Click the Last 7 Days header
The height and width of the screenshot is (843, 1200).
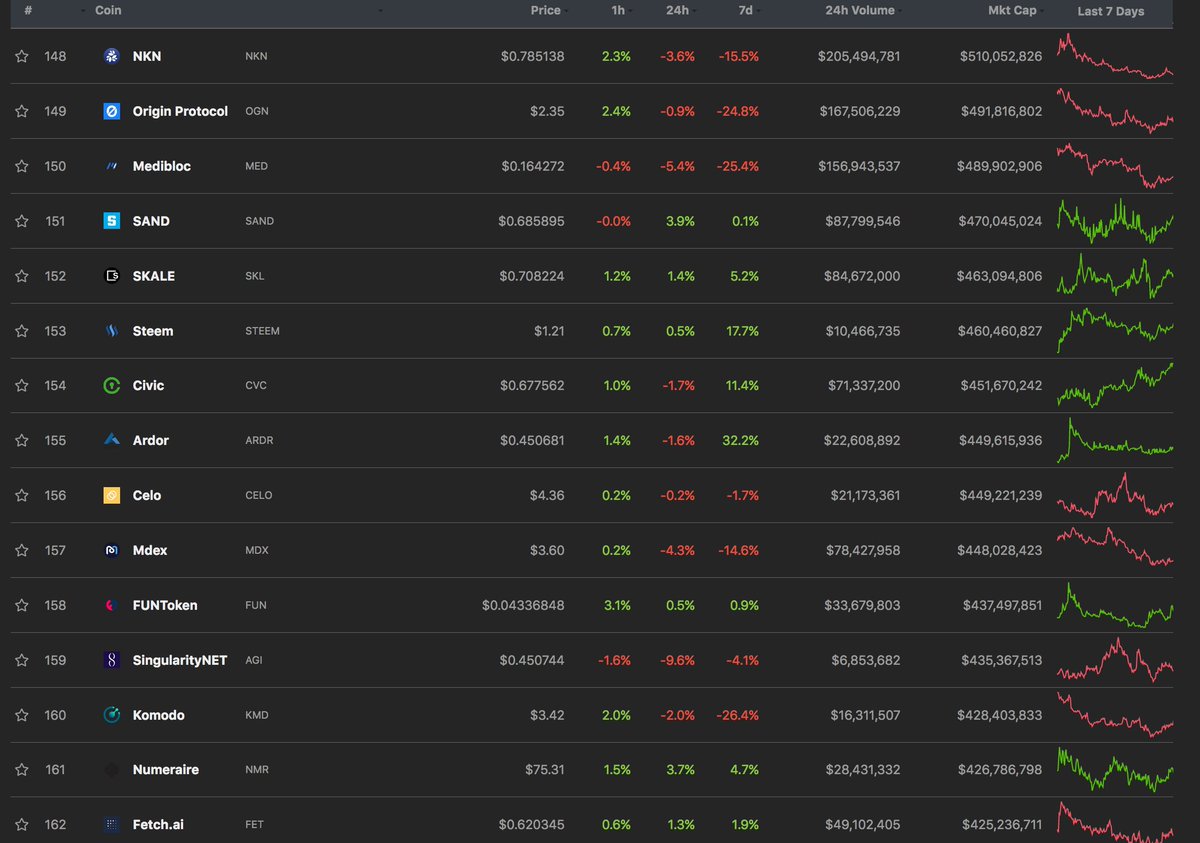pyautogui.click(x=1111, y=12)
